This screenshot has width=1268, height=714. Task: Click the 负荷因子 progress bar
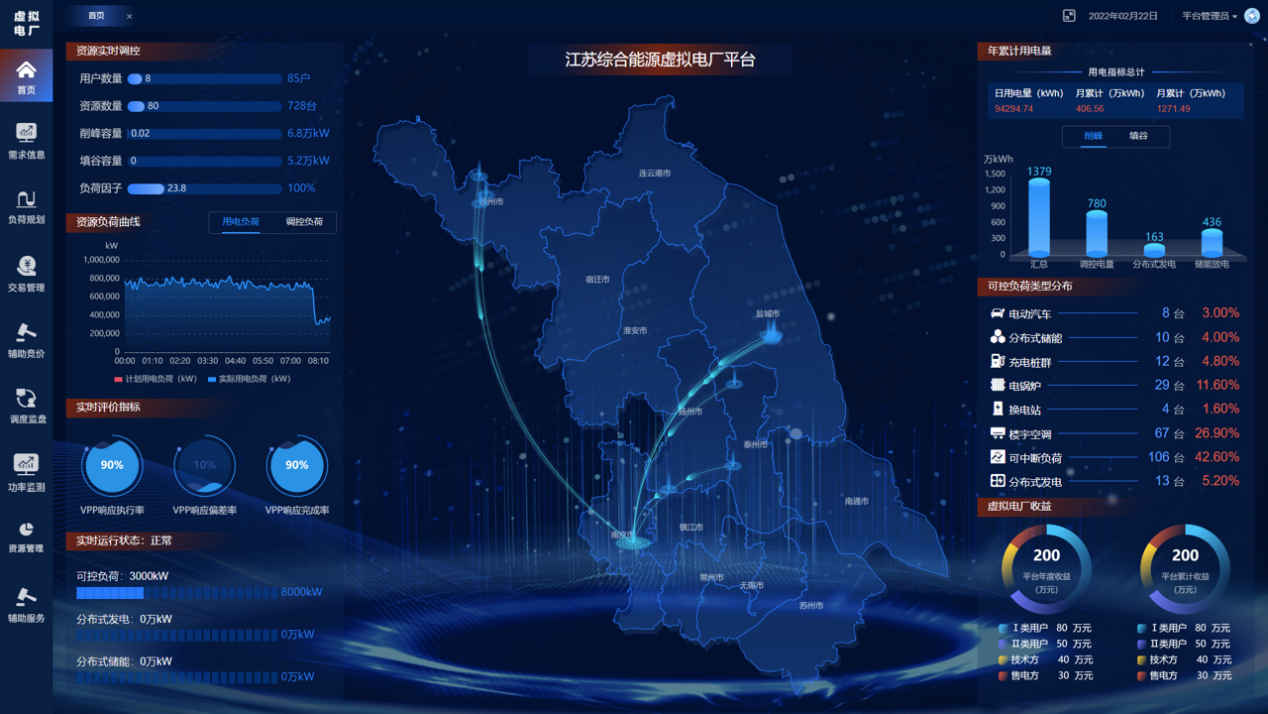click(x=204, y=188)
